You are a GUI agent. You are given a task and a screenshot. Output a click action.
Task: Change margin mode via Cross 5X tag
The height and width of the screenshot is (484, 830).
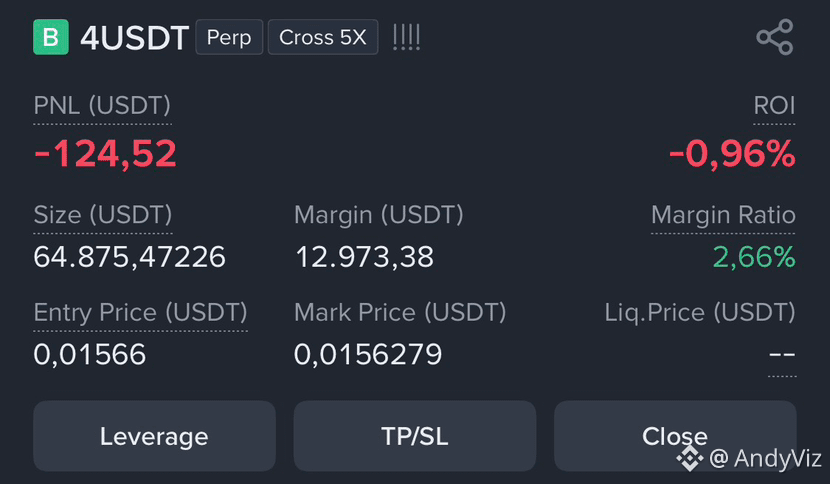[x=323, y=37]
